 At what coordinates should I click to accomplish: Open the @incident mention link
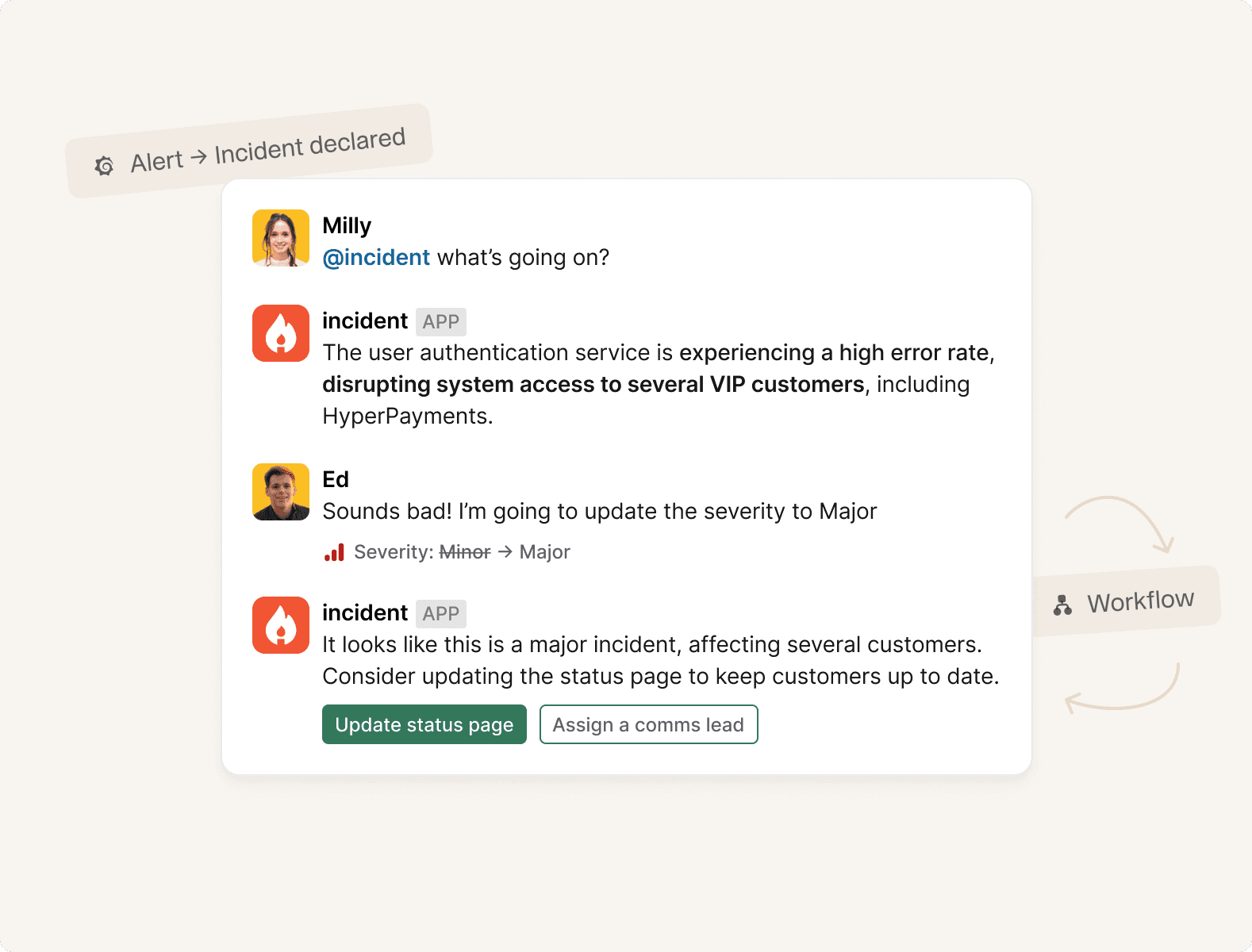coord(376,257)
